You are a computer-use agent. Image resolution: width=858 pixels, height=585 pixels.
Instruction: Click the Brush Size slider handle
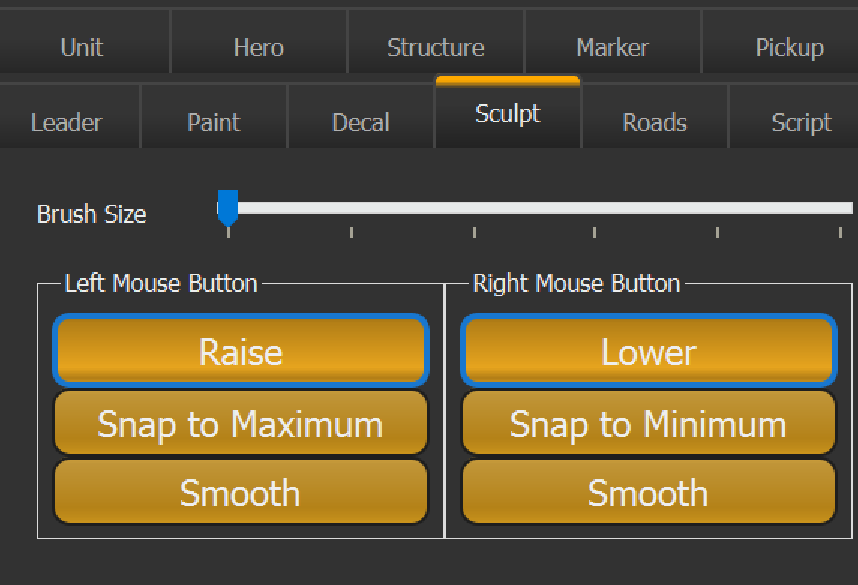[227, 206]
